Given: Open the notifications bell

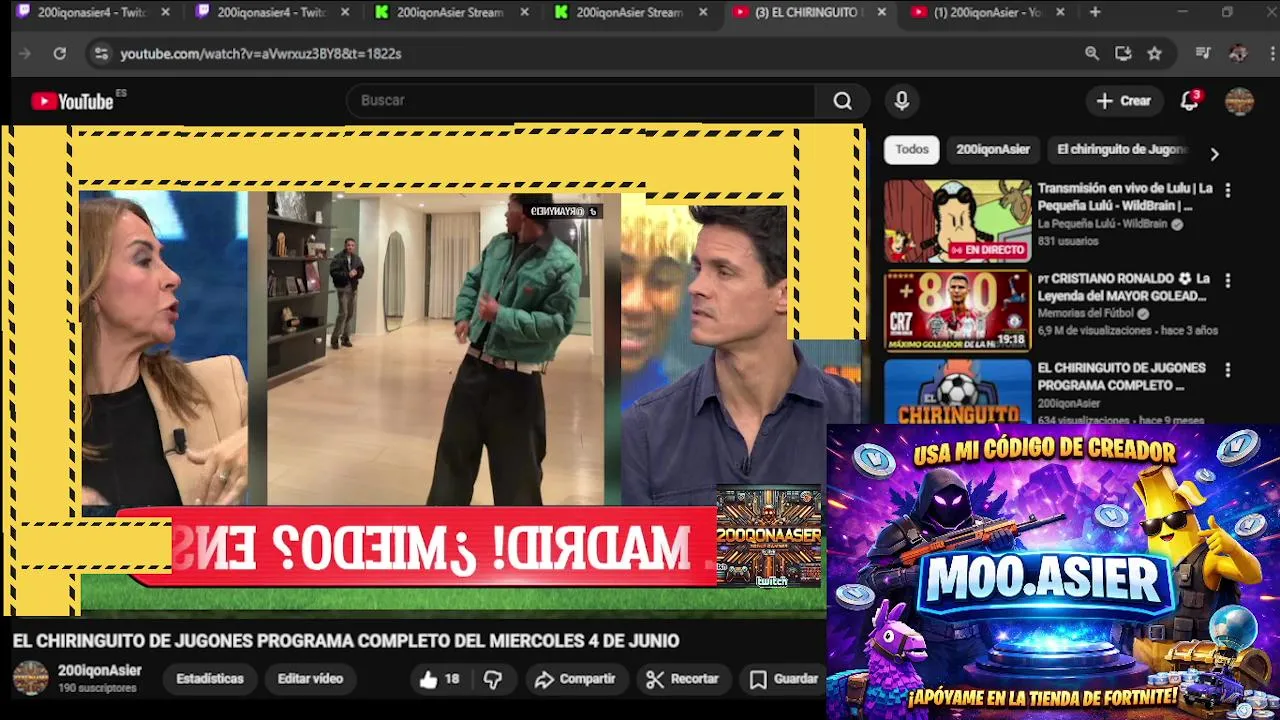Looking at the screenshot, I should 1189,101.
